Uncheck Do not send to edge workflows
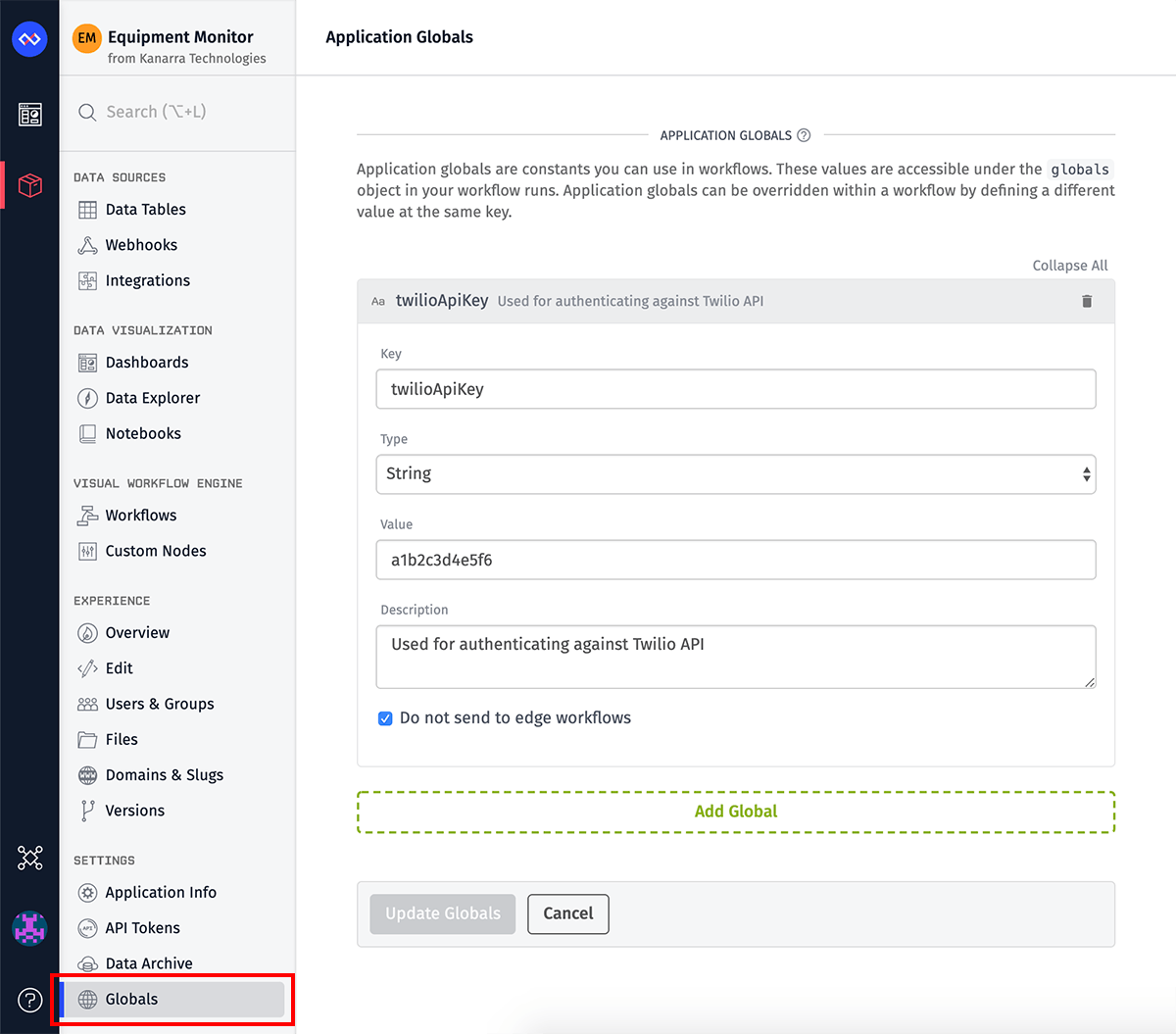The image size is (1176, 1034). [385, 718]
